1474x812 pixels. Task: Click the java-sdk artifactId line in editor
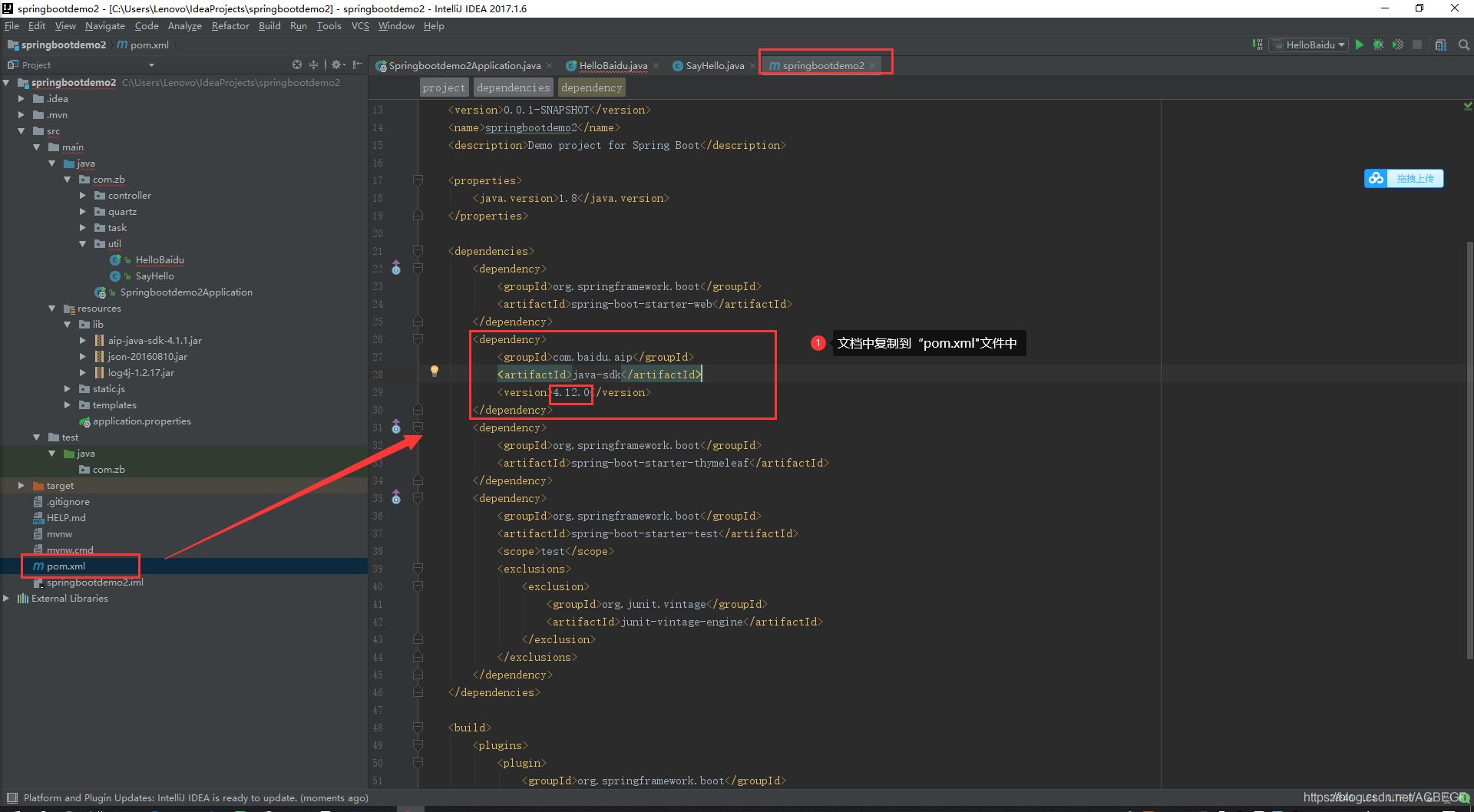(x=599, y=375)
